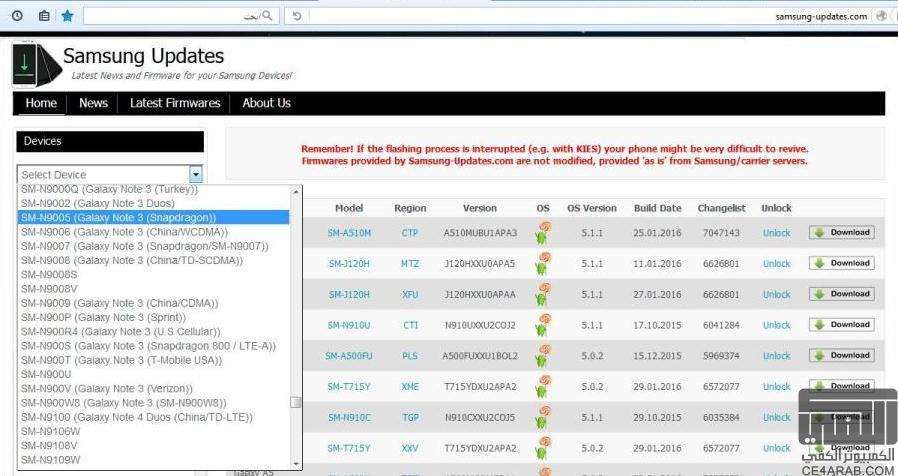Open the SM-N910C model link
Viewport: 898px width, 476px height.
(x=349, y=418)
